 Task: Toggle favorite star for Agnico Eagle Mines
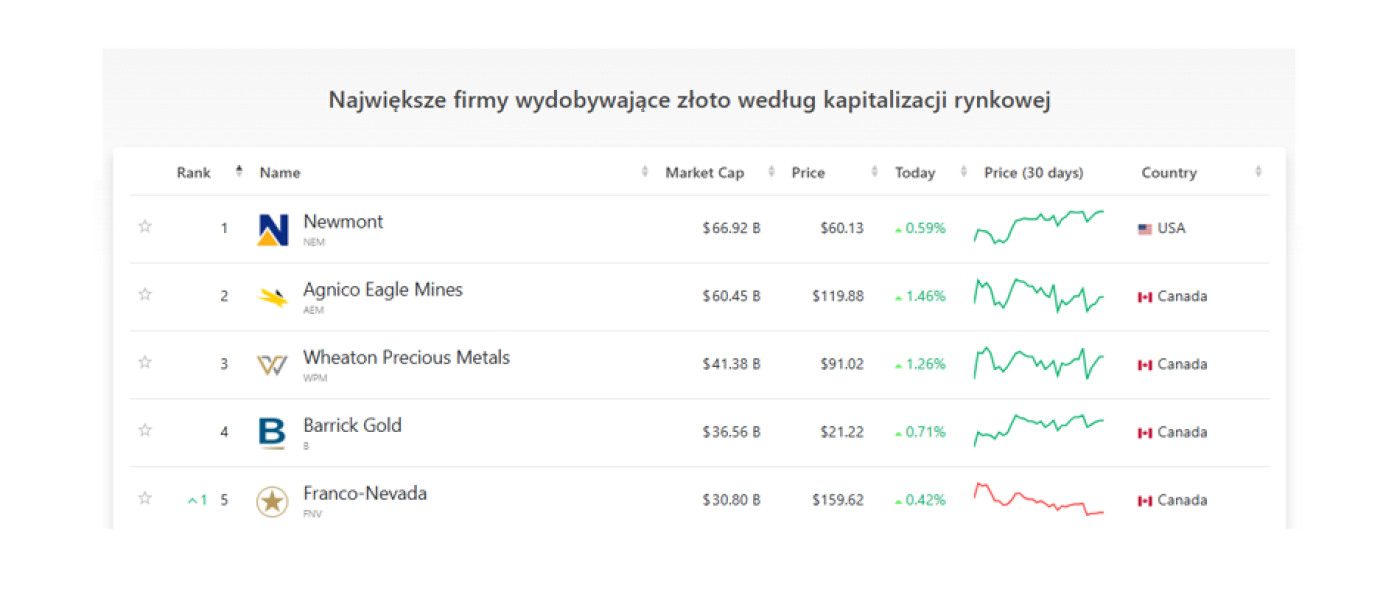click(x=145, y=295)
